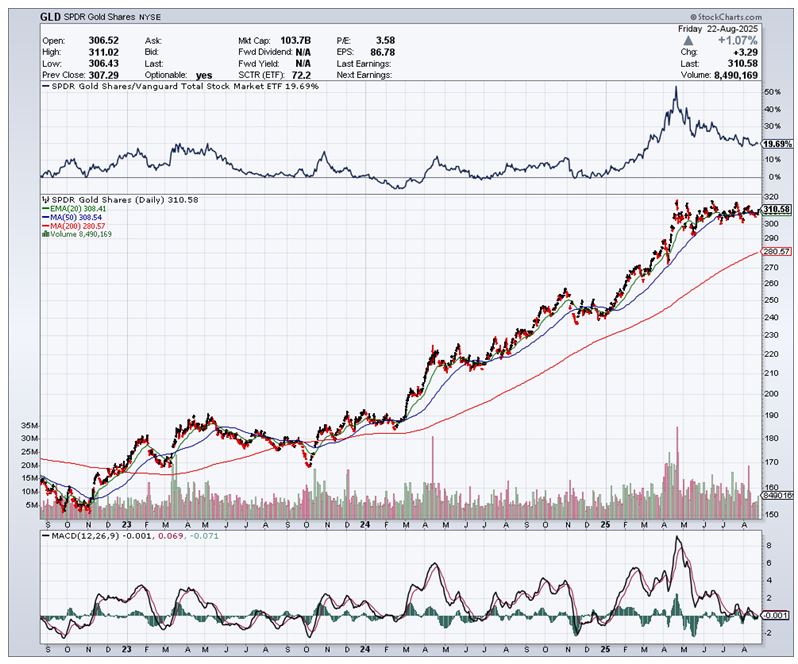
Task: Click the SCTR (ETF) value 72.2
Action: [x=301, y=75]
